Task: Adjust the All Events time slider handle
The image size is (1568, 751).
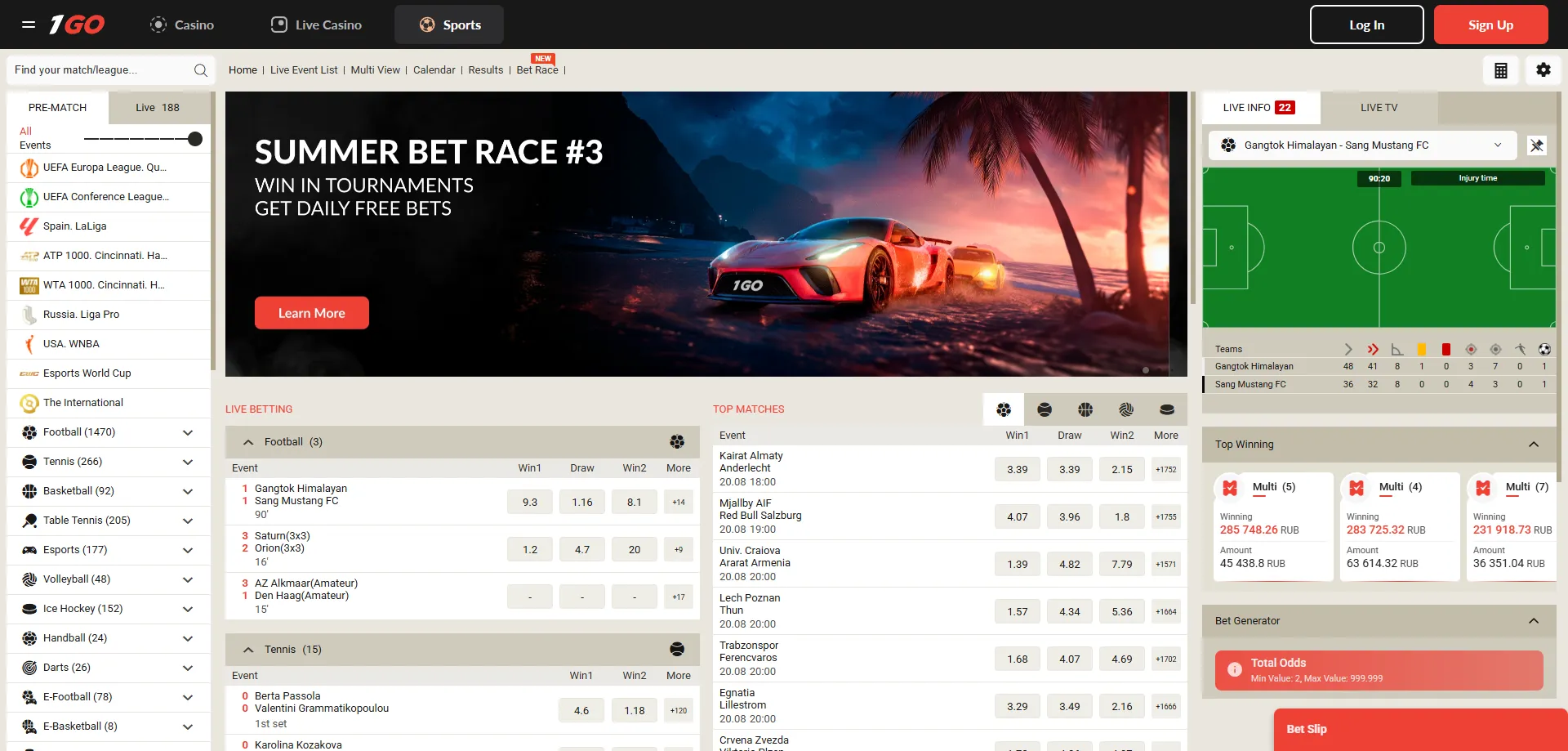Action: point(195,139)
